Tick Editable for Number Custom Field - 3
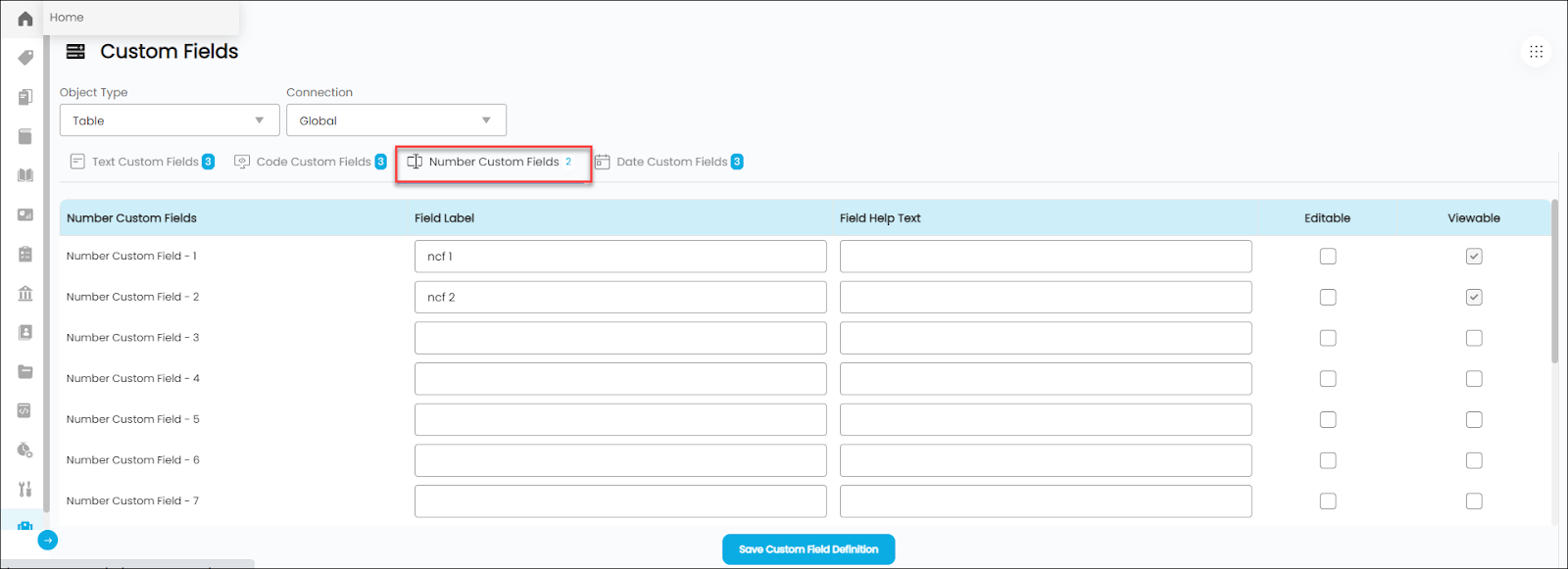The height and width of the screenshot is (569, 1568). [1328, 338]
